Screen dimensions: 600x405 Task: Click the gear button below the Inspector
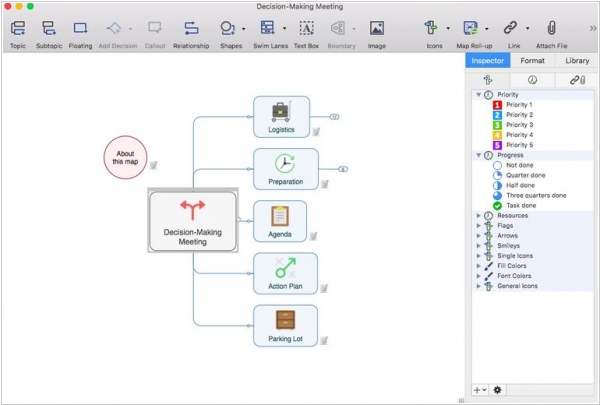point(497,389)
